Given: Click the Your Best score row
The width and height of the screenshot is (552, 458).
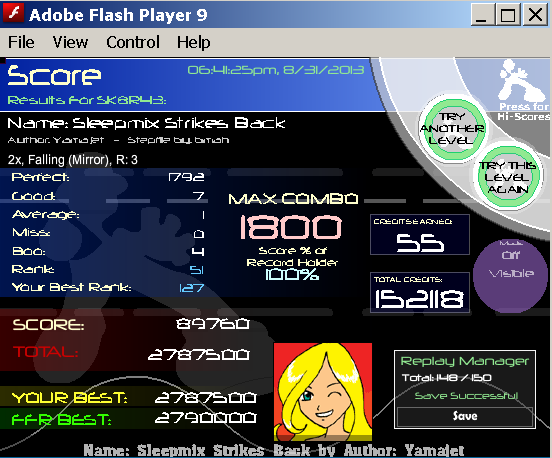Looking at the screenshot, I should point(134,397).
